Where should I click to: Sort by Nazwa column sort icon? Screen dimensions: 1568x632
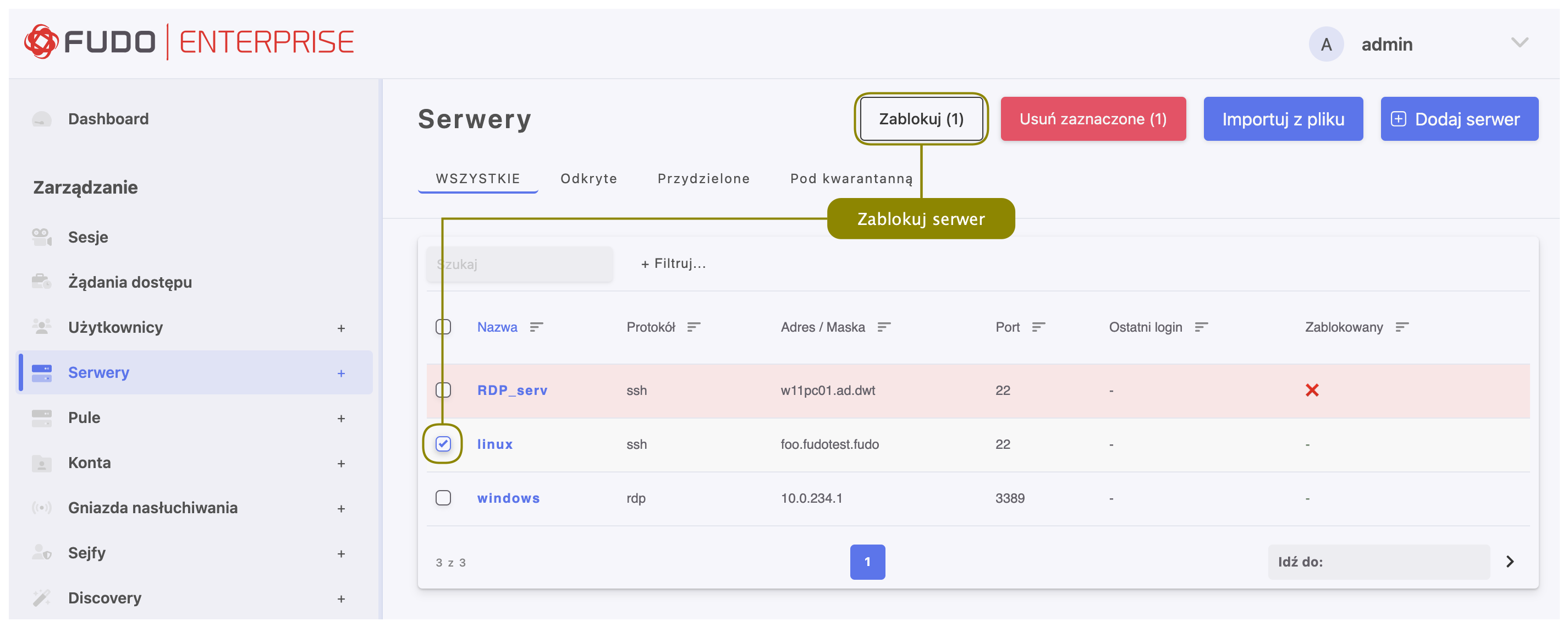[x=536, y=328]
